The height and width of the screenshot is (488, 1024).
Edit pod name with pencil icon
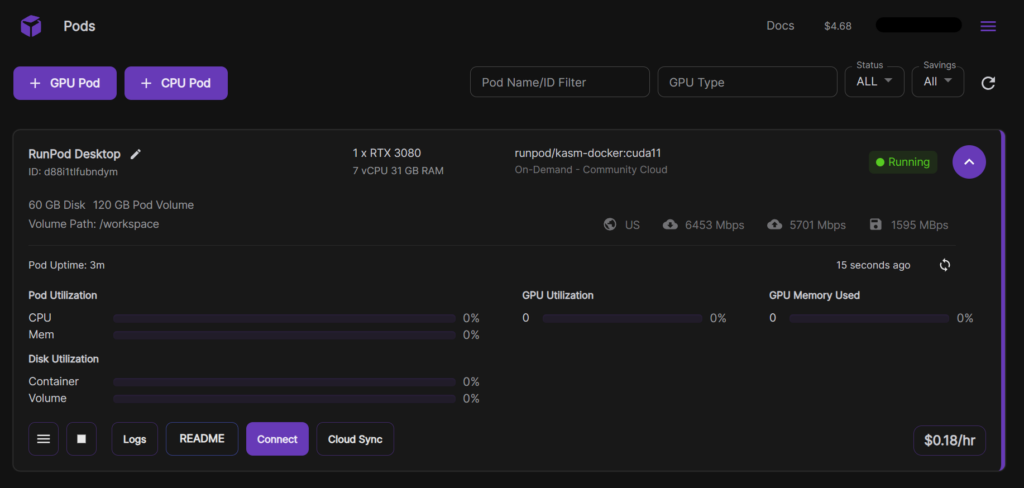point(136,154)
